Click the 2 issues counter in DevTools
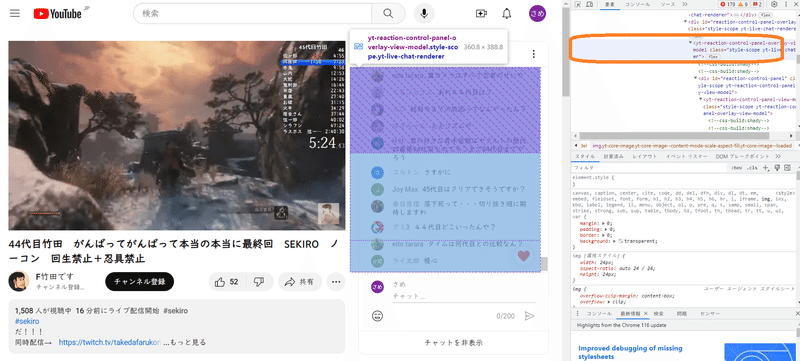The image size is (800, 361). 758,4
